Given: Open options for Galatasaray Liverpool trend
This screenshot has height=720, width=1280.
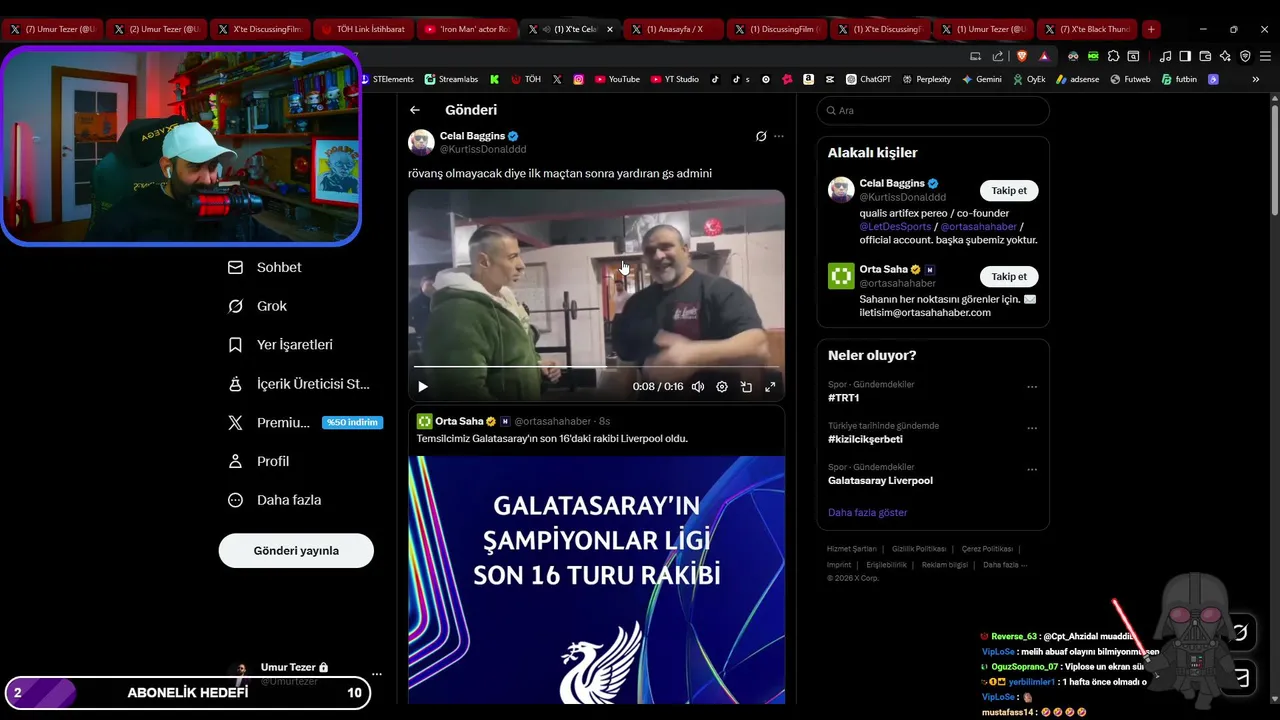Looking at the screenshot, I should pyautogui.click(x=1032, y=469).
